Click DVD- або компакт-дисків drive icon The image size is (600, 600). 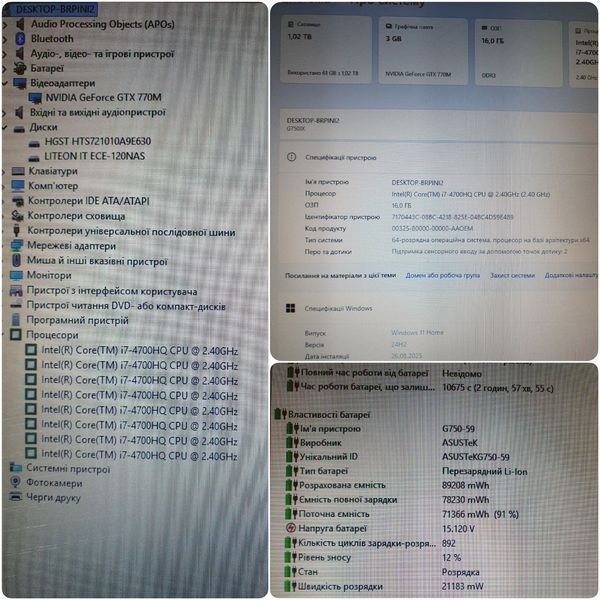(x=16, y=305)
